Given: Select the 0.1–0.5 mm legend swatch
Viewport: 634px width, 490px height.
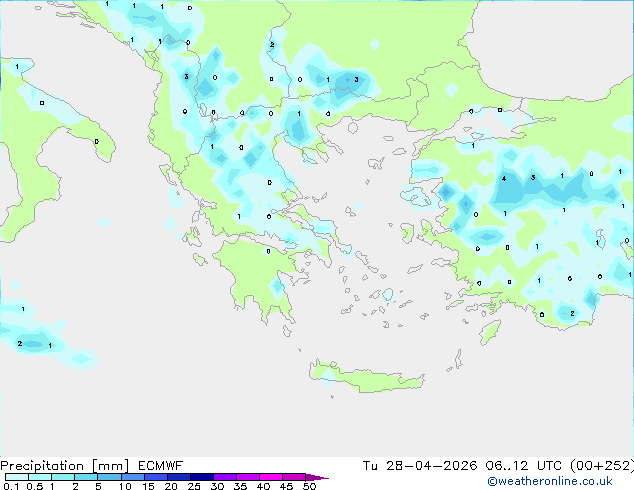Looking at the screenshot, I should tap(17, 477).
